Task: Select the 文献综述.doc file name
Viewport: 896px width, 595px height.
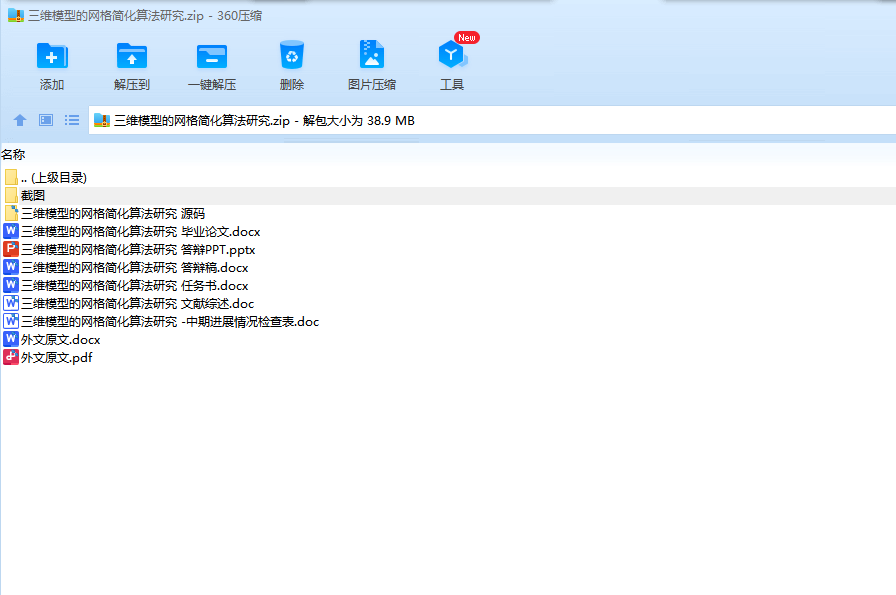Action: point(137,304)
